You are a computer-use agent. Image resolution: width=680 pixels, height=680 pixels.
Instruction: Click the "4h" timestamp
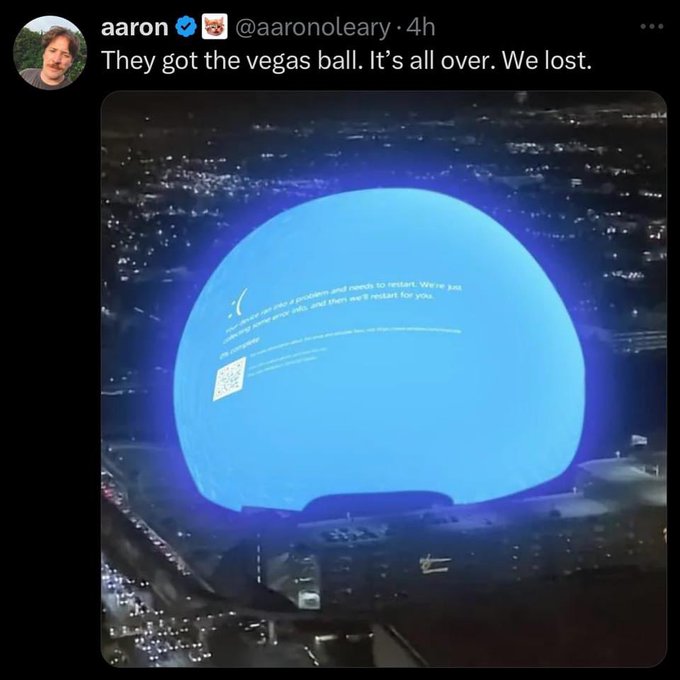[x=422, y=28]
